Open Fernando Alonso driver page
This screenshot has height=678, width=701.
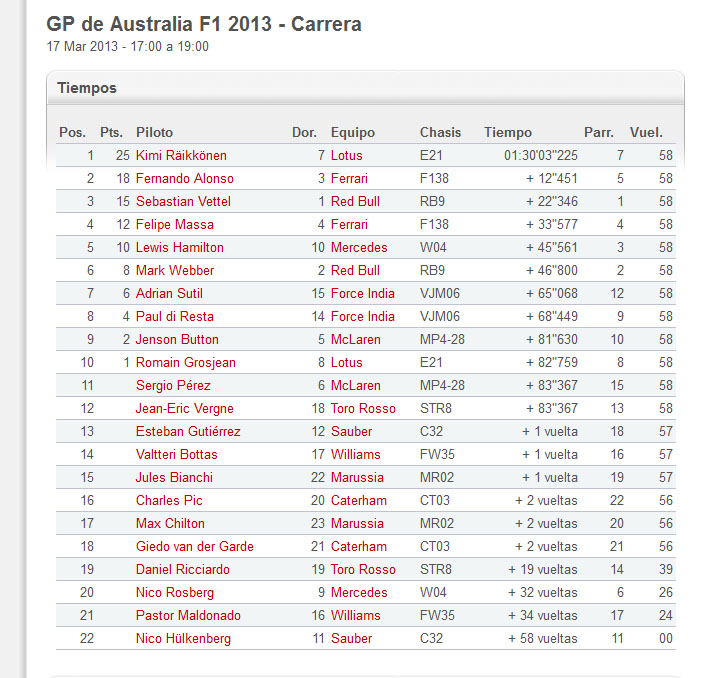[185, 179]
